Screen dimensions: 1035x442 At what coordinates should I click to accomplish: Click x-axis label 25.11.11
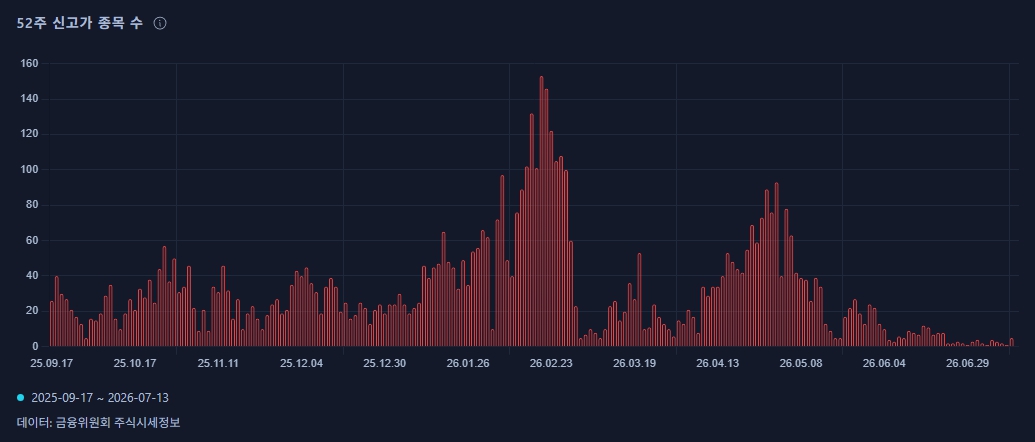click(218, 363)
